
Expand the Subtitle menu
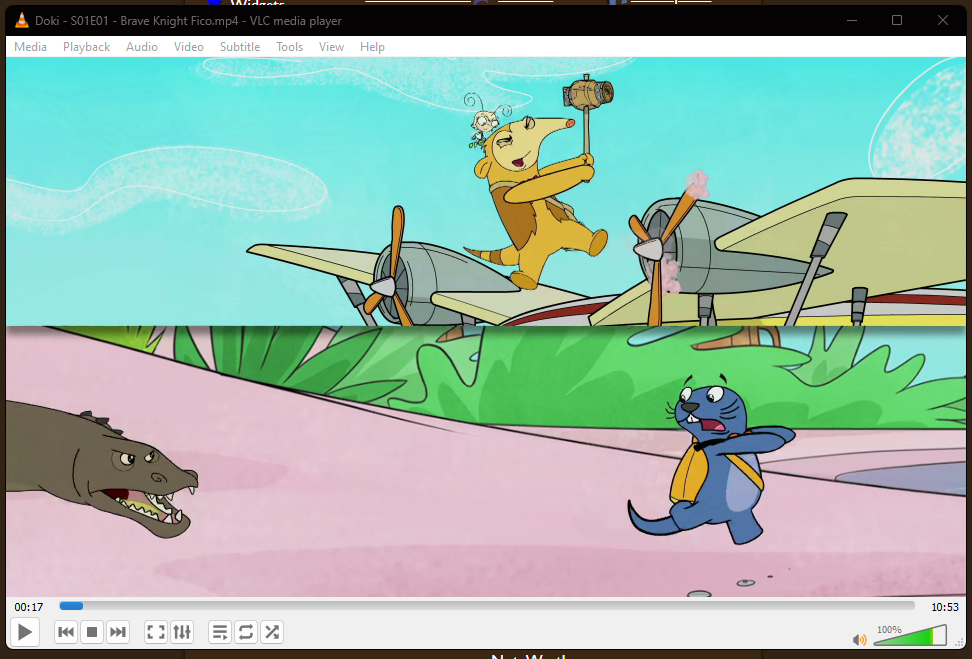click(240, 47)
